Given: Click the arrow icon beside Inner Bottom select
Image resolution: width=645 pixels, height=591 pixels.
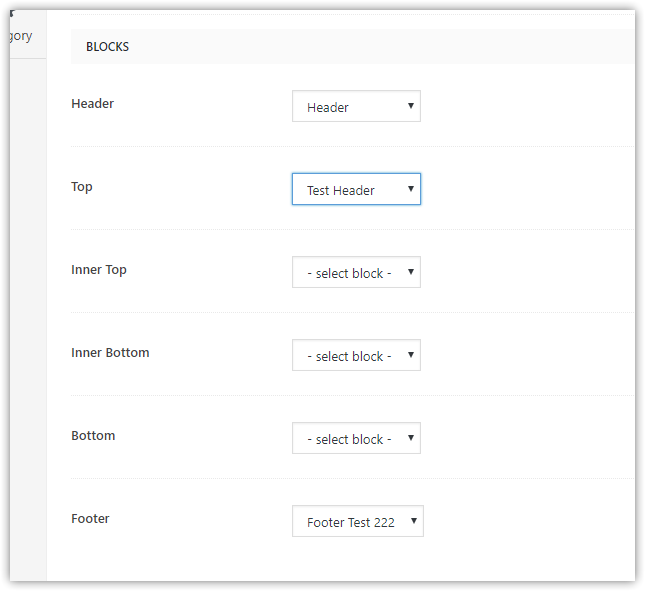Looking at the screenshot, I should (x=411, y=355).
